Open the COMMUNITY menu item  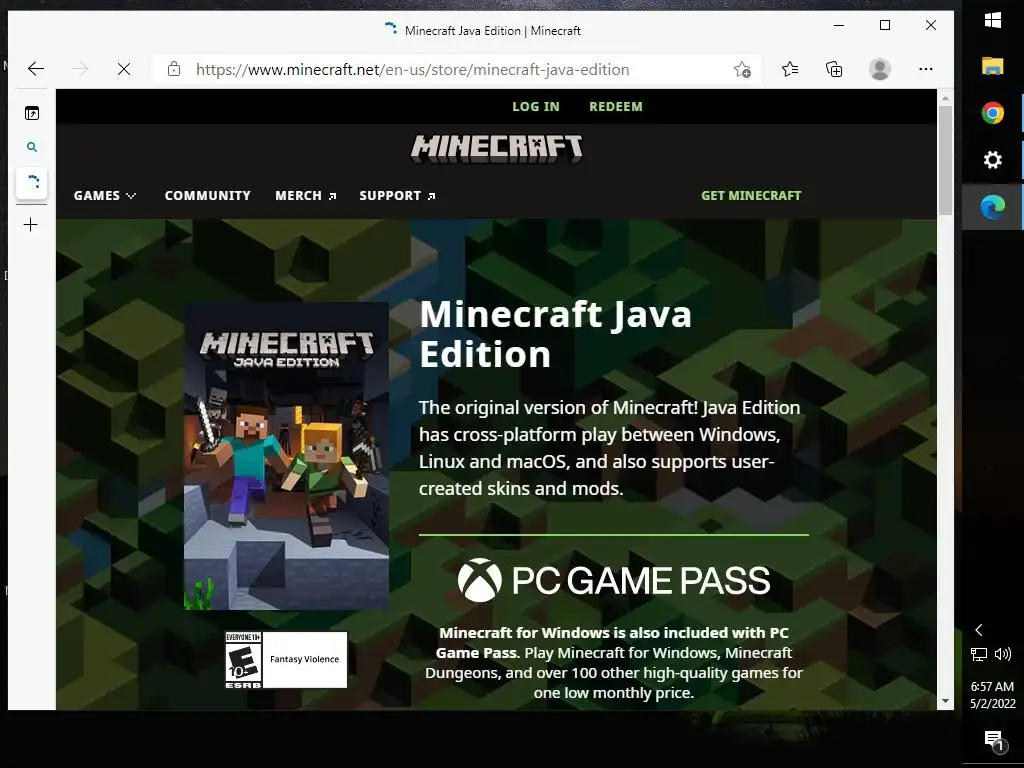tap(208, 195)
